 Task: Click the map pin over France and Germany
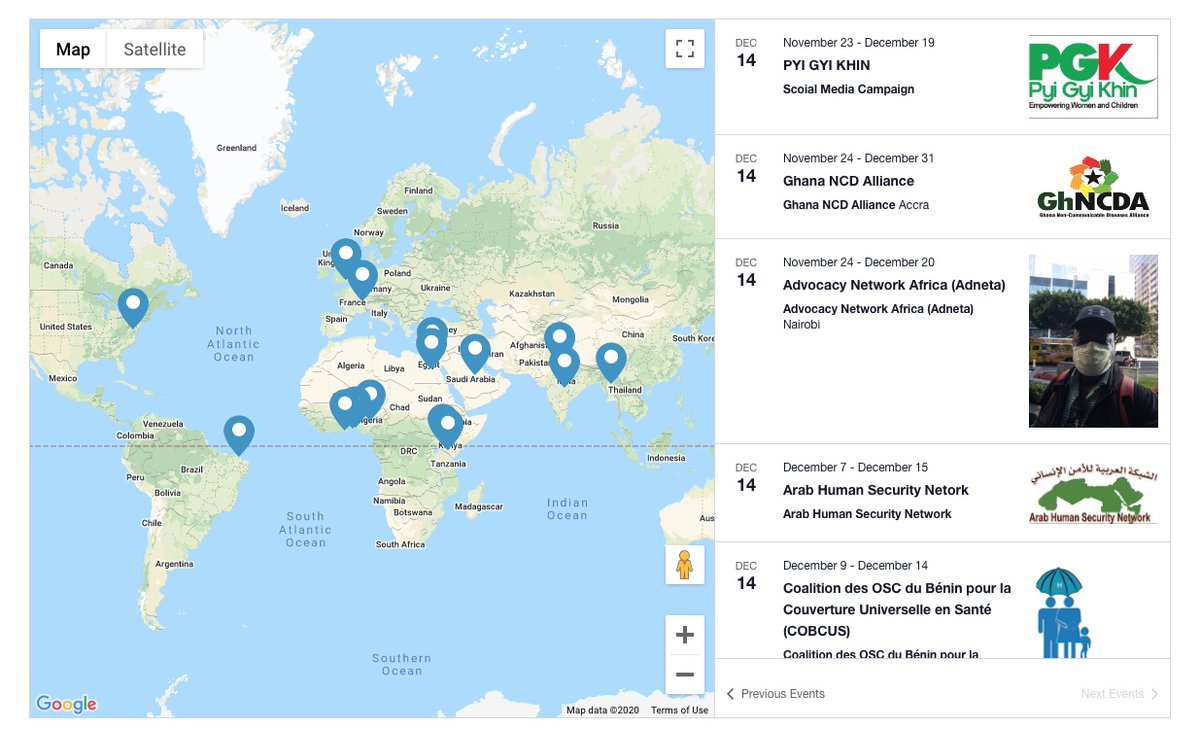tap(362, 279)
